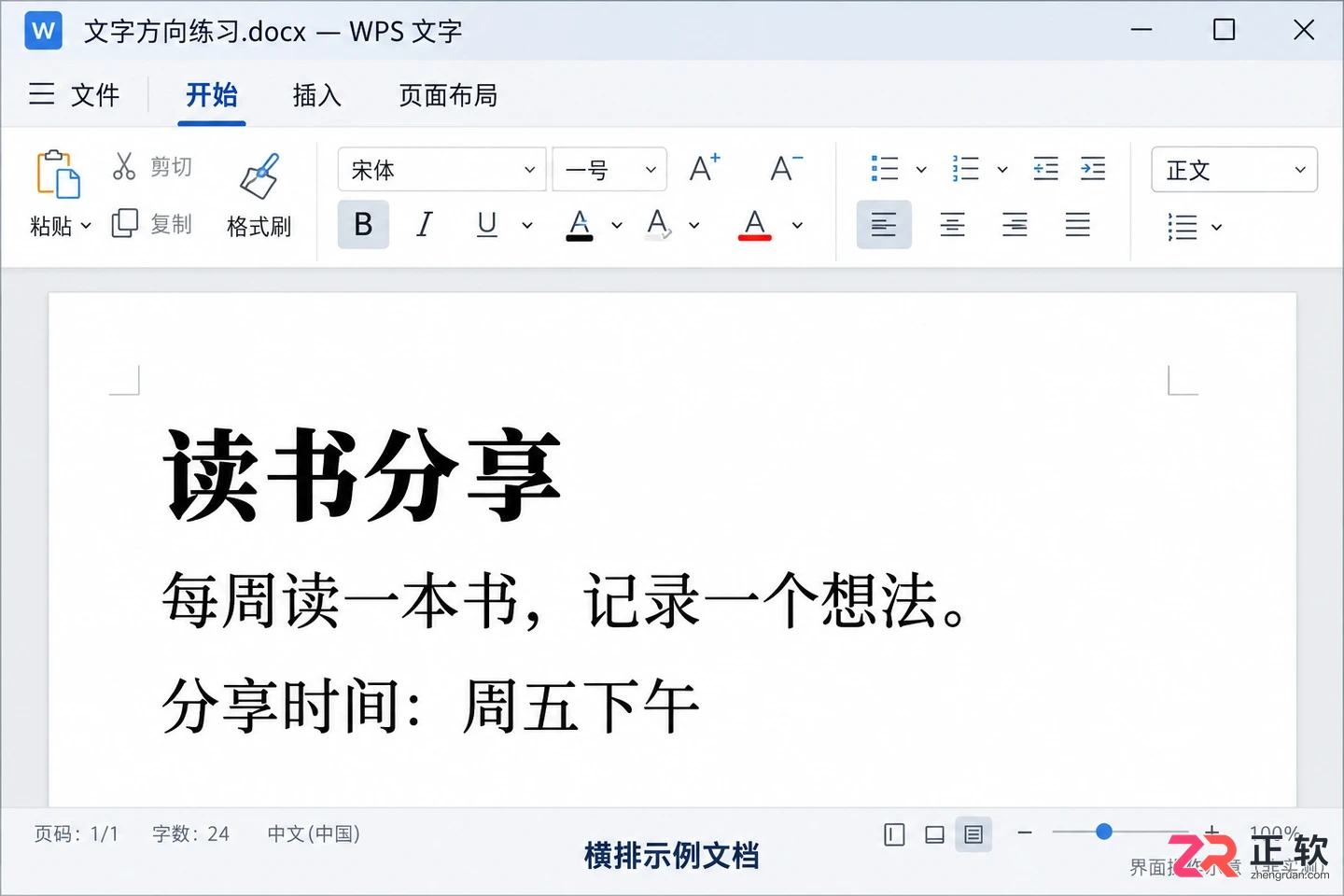Image resolution: width=1344 pixels, height=896 pixels.
Task: Click the 中文(中国) language indicator
Action: (x=314, y=833)
